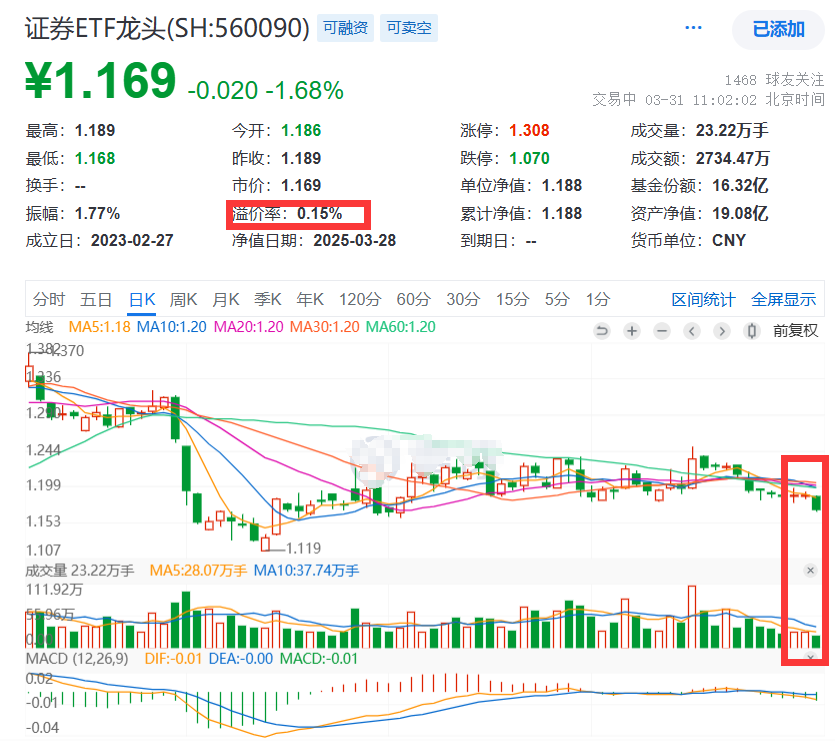Viewport: 835px width, 741px height.
Task: Switch to the 周K weekly chart tab
Action: (185, 299)
